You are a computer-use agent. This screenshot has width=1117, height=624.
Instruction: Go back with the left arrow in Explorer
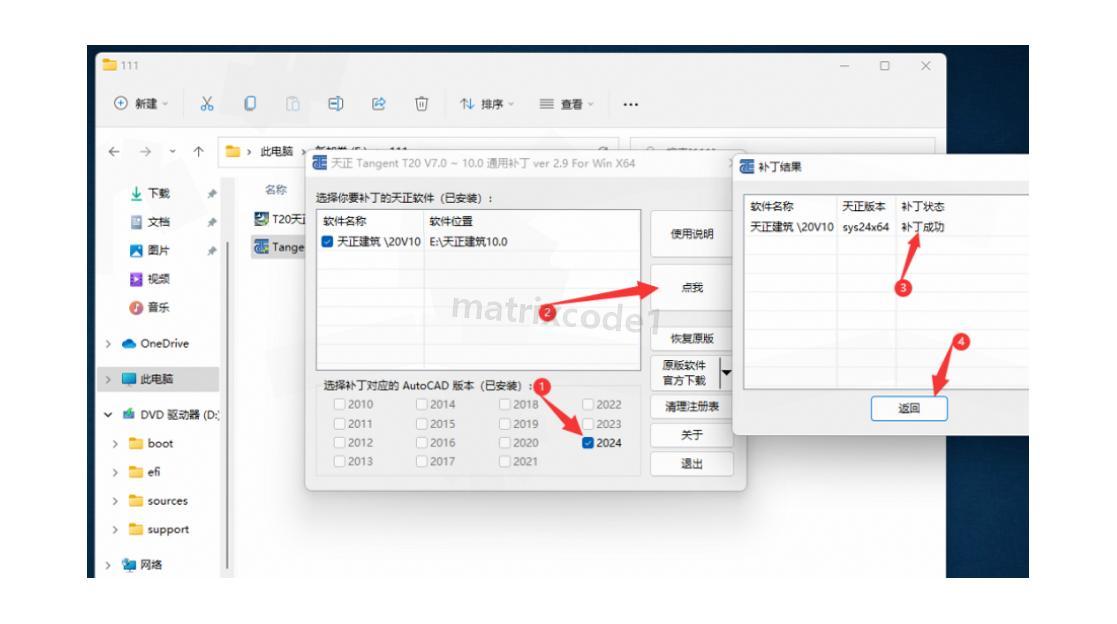pos(114,152)
